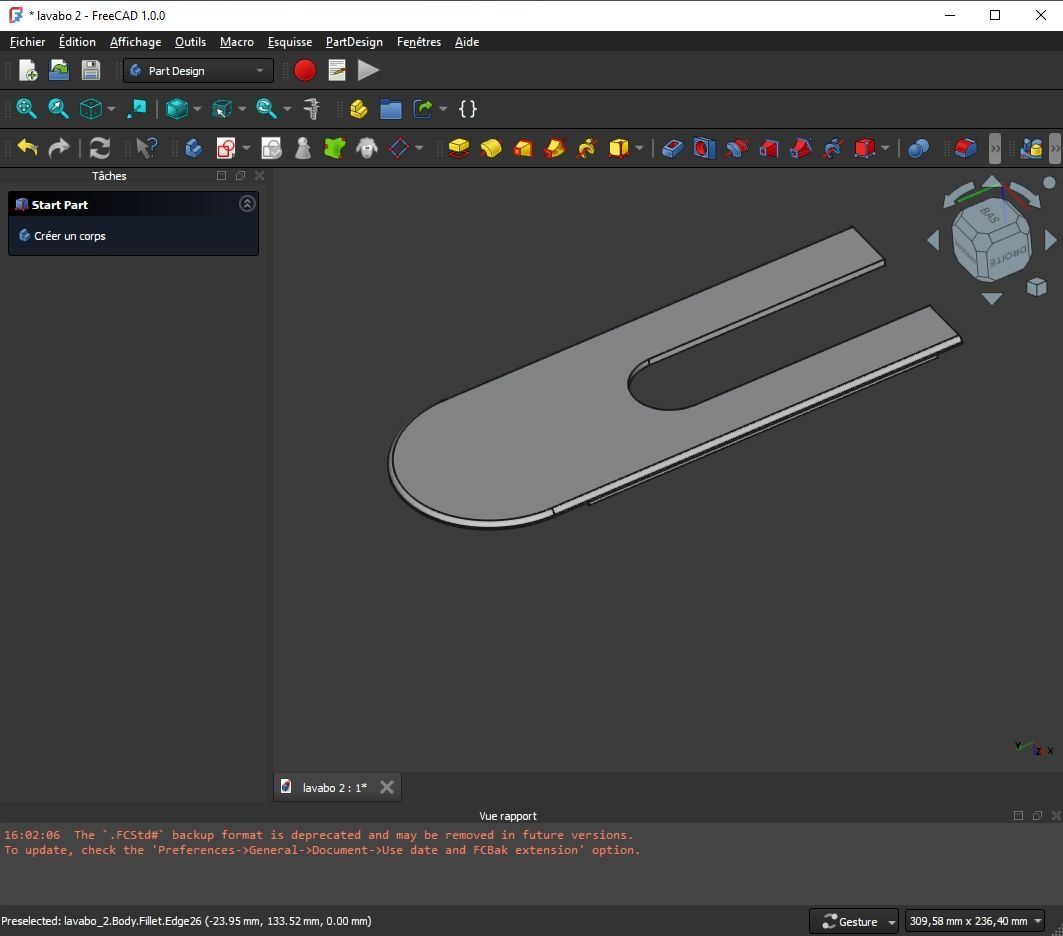
Task: Select the Hole tool icon
Action: pos(705,148)
